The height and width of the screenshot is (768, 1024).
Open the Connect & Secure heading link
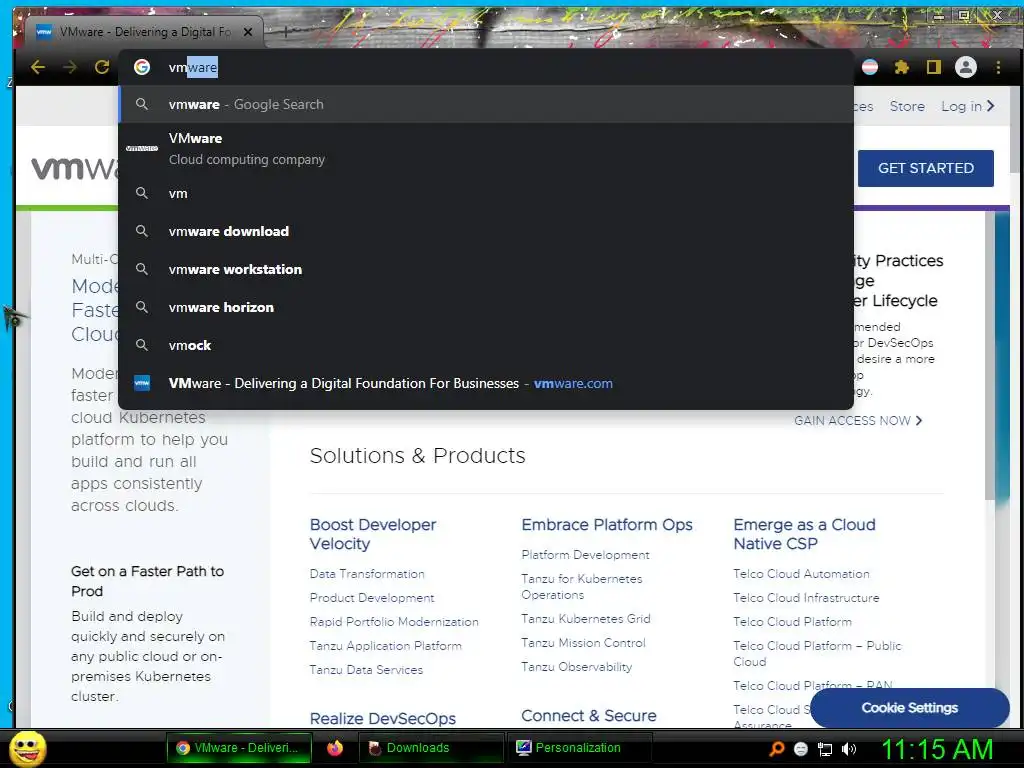(588, 716)
